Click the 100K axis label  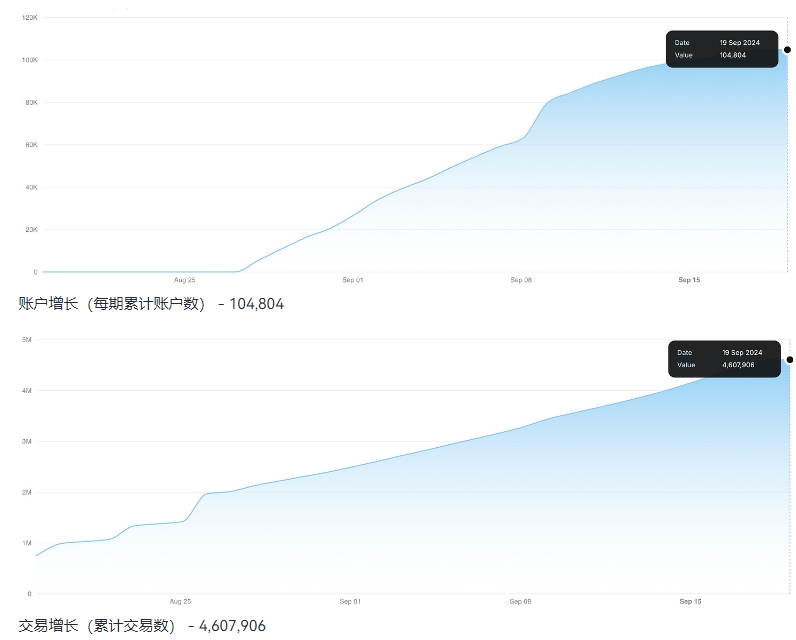coord(29,60)
